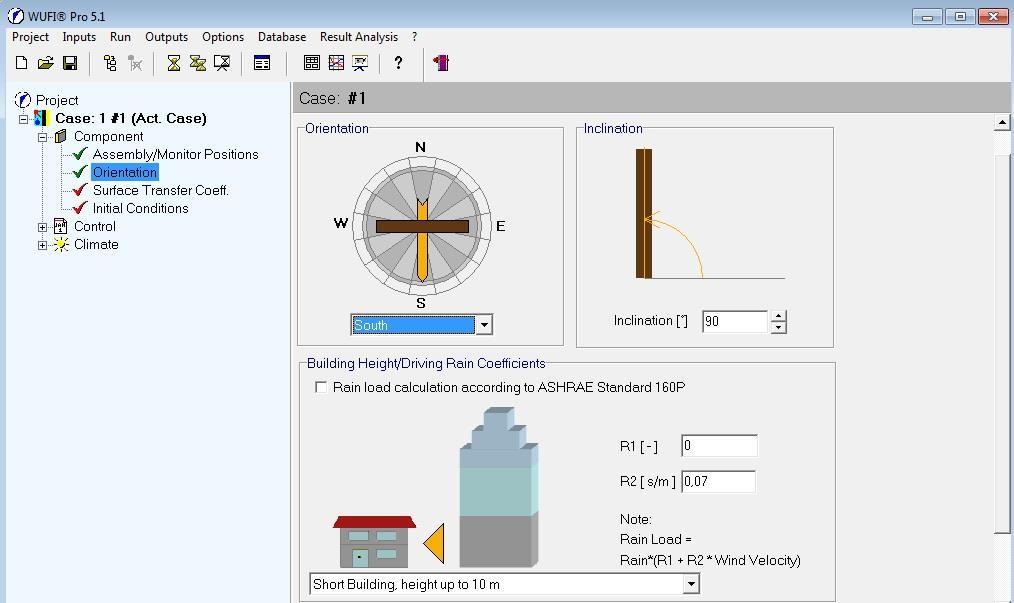Select Case: 1 #1 (Act. Case) label
Image resolution: width=1014 pixels, height=603 pixels.
point(131,118)
